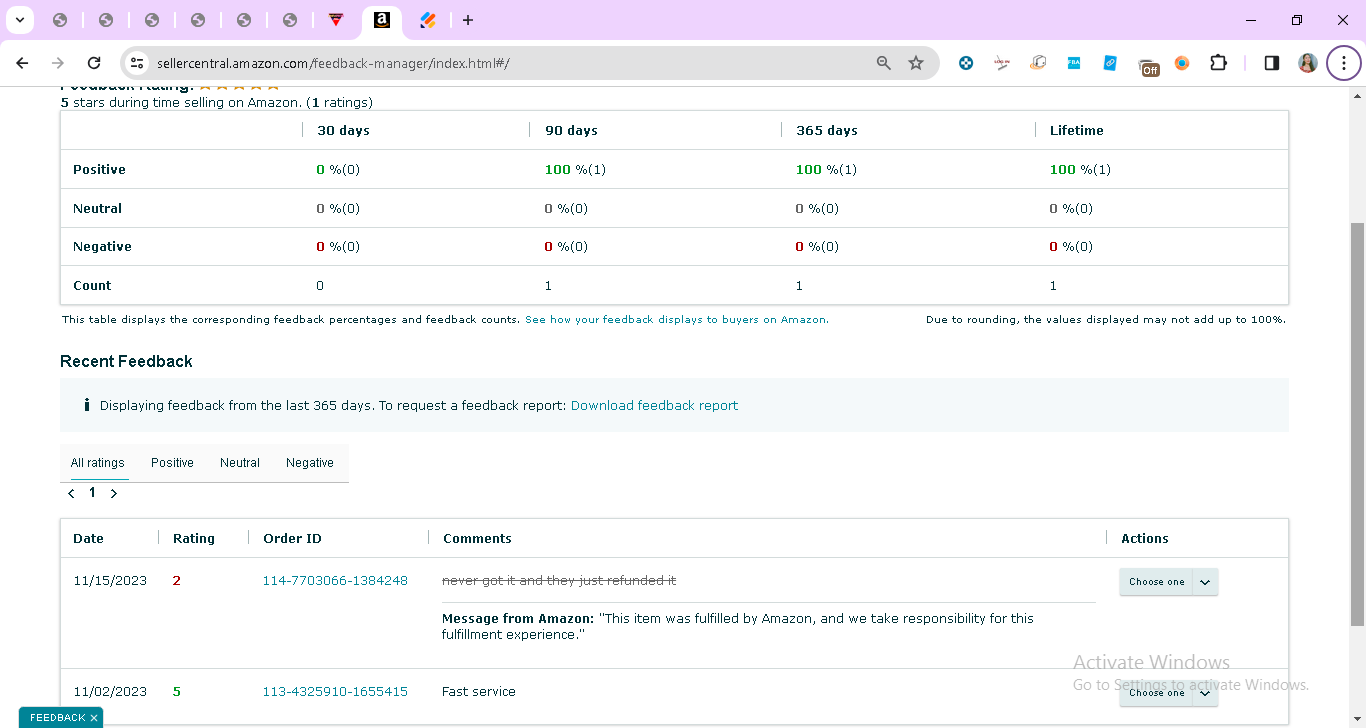Expand Choose one dropdown for the 11/02/2023 feedback
This screenshot has width=1366, height=728.
pos(1168,693)
